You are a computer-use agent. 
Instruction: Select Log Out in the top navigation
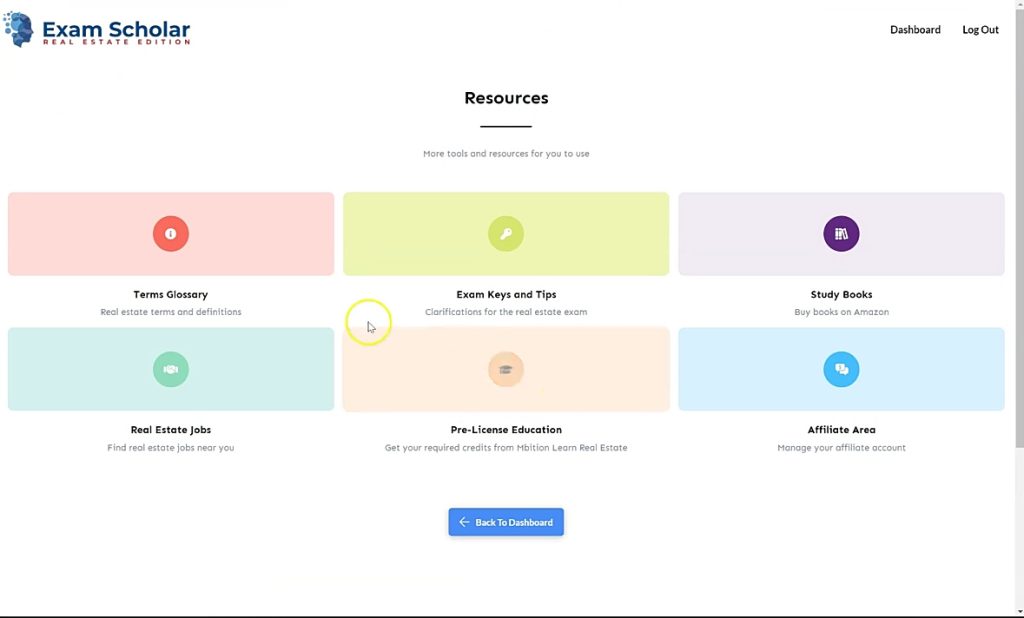[x=980, y=30]
